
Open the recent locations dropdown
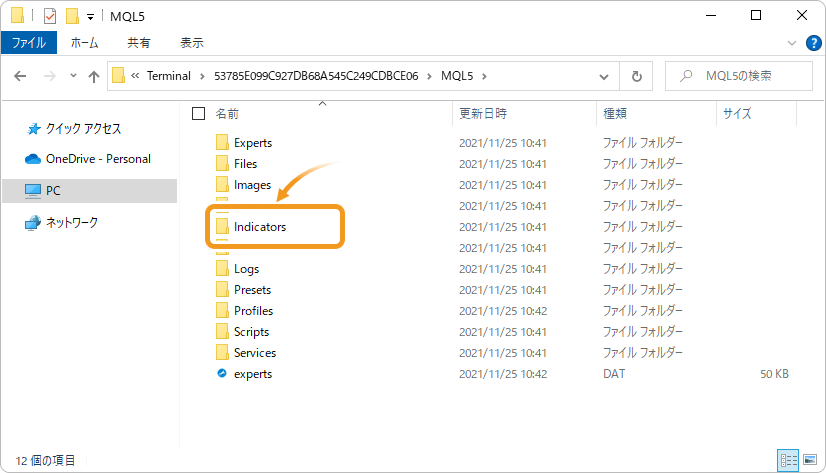[x=73, y=76]
